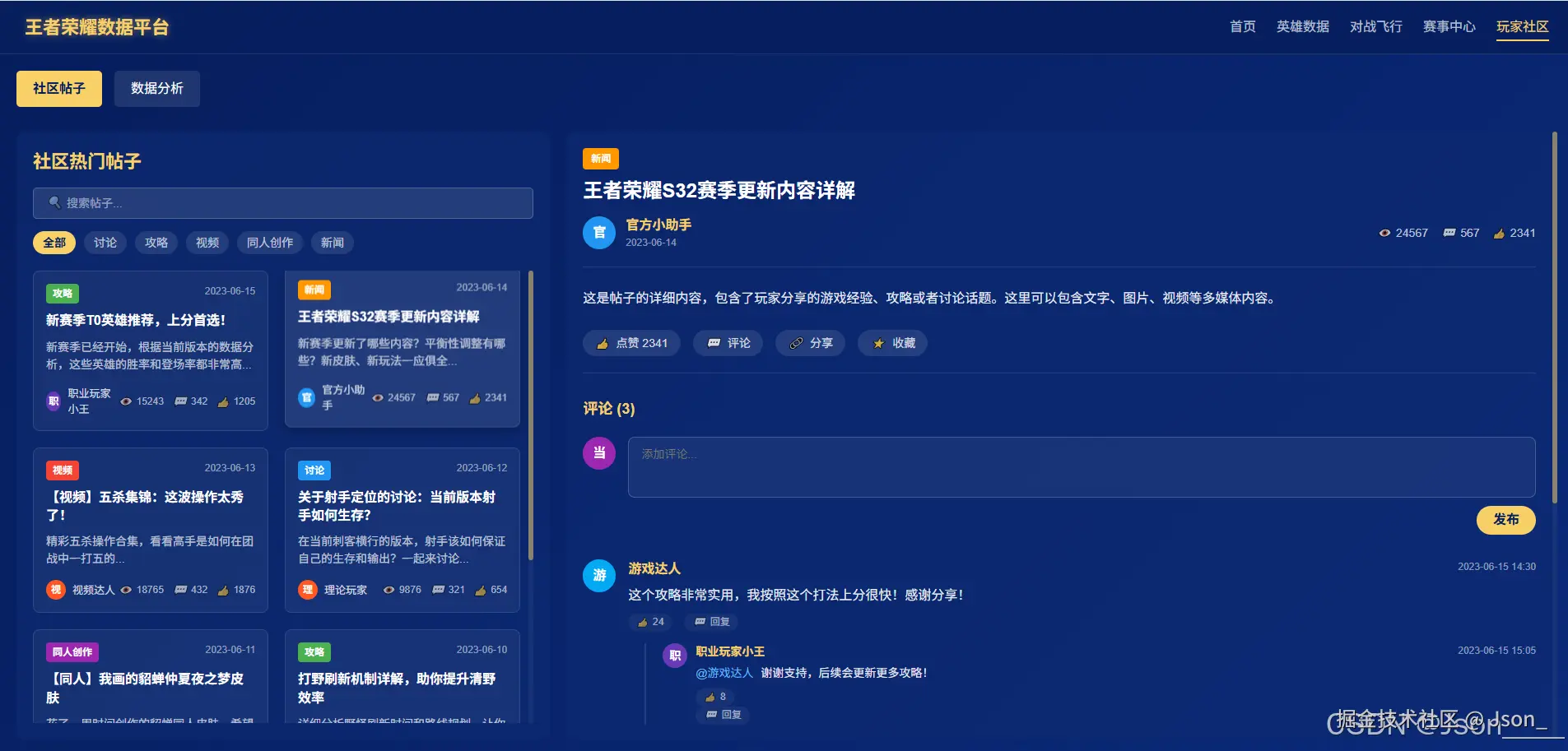
Task: Click the 职业玩家小王 reply avatar
Action: coord(675,656)
